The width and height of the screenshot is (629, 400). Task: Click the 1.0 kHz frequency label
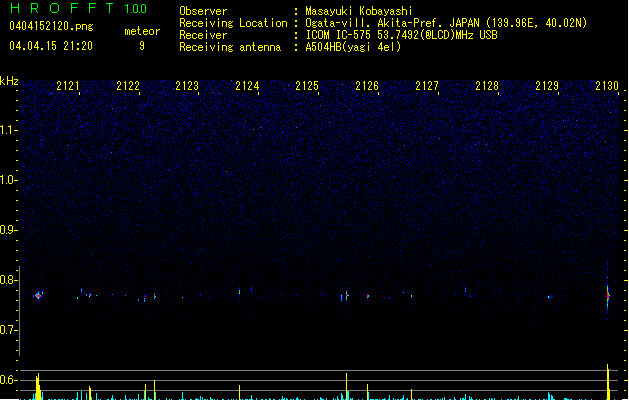(x=8, y=180)
